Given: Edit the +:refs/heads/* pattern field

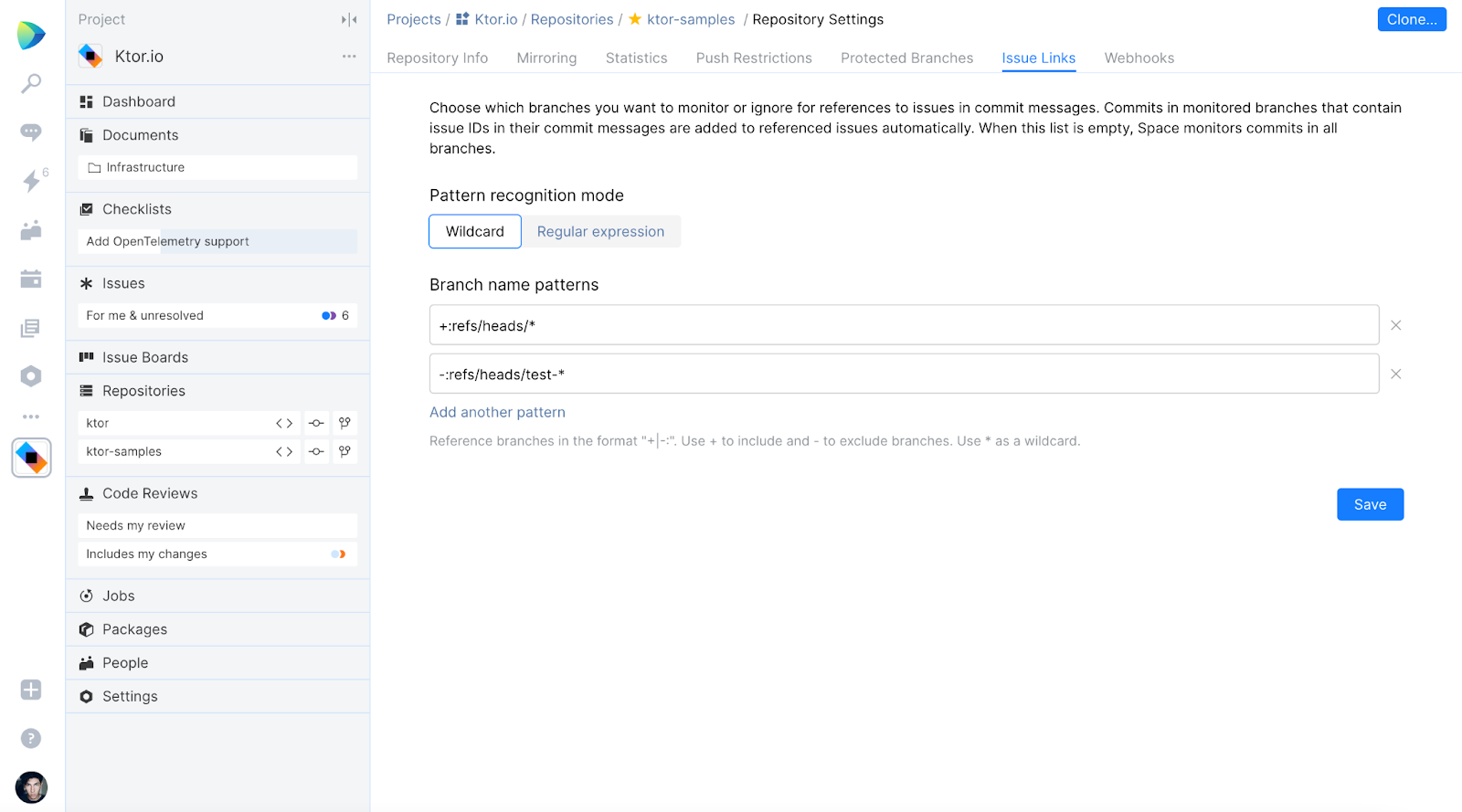Looking at the screenshot, I should [x=905, y=325].
